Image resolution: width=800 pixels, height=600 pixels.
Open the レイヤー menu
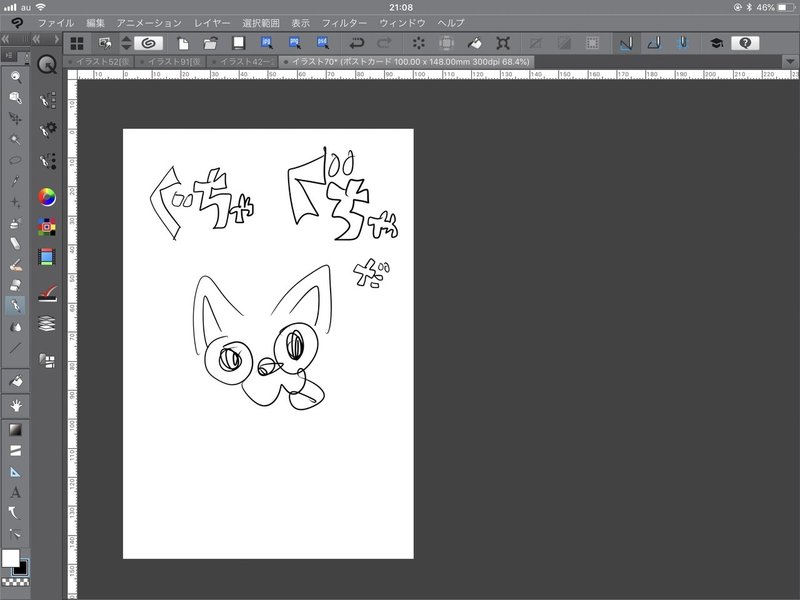[212, 23]
